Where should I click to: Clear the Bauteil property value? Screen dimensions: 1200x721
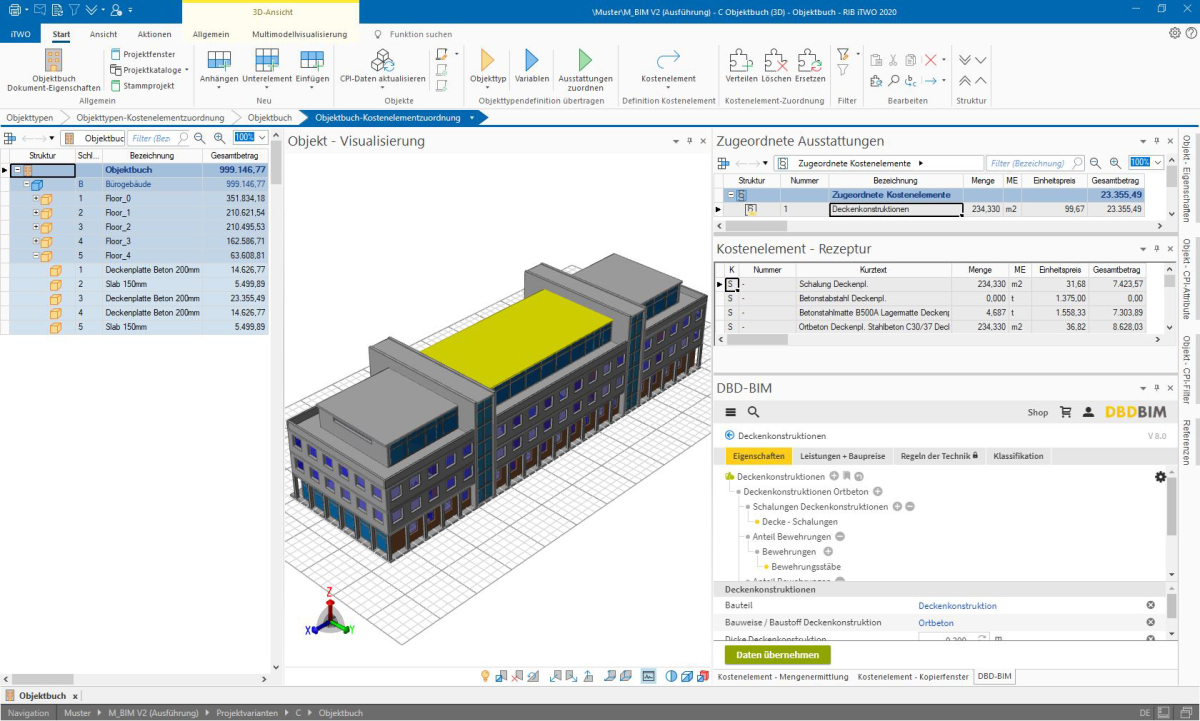pos(1150,606)
